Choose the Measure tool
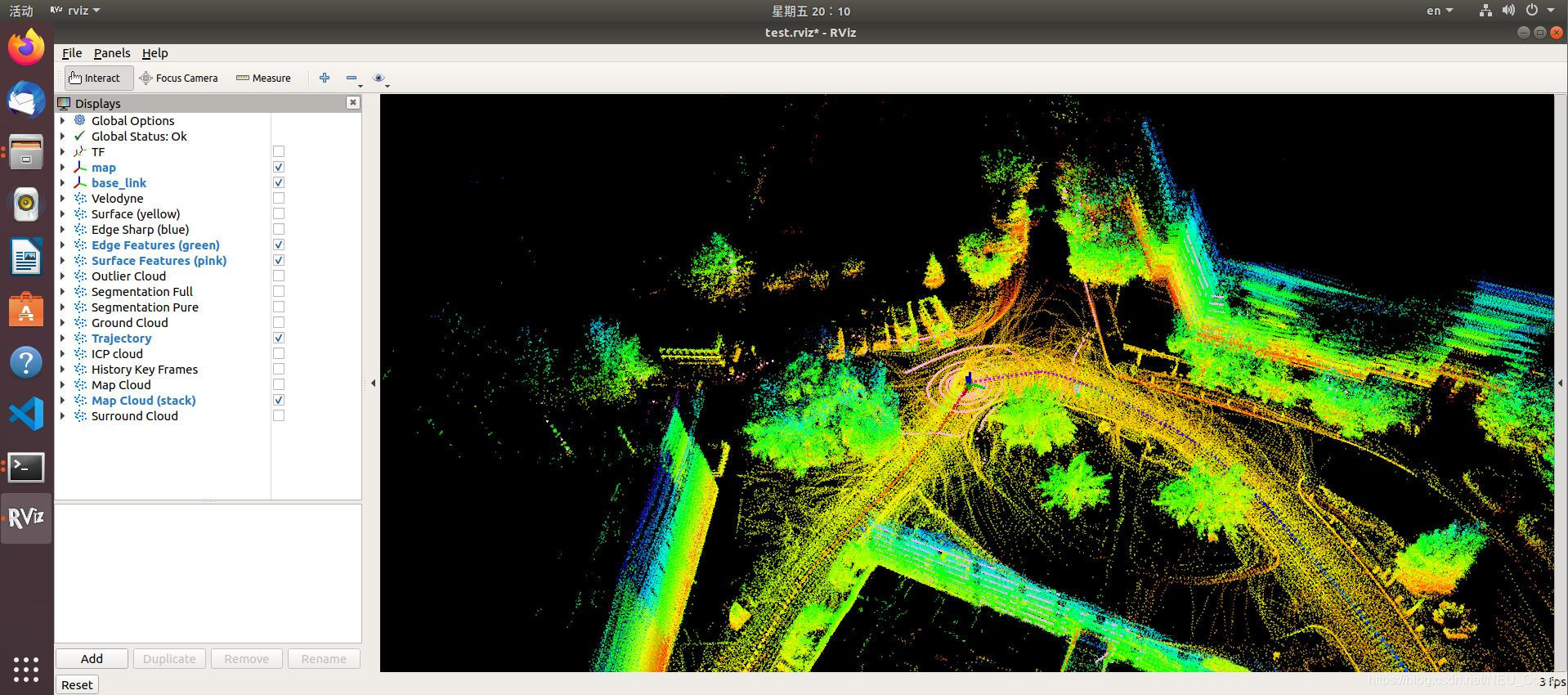 click(263, 78)
